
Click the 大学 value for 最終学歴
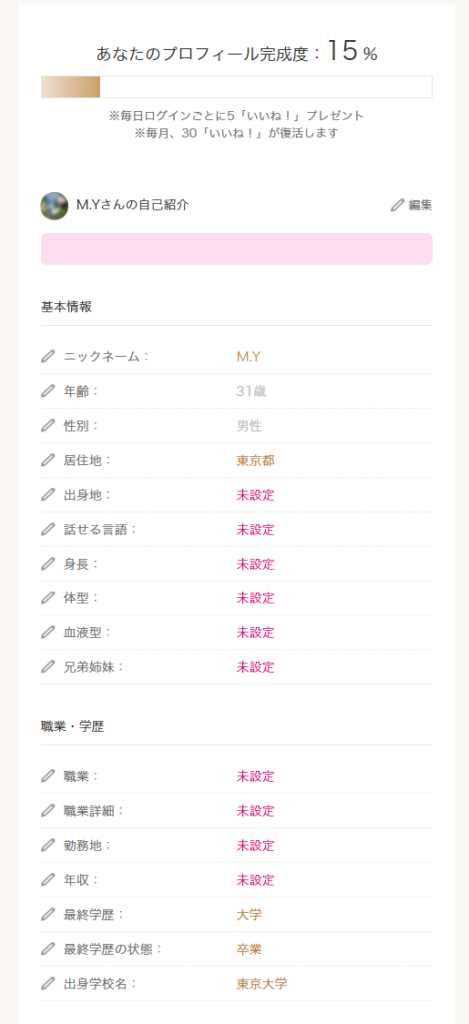[249, 914]
